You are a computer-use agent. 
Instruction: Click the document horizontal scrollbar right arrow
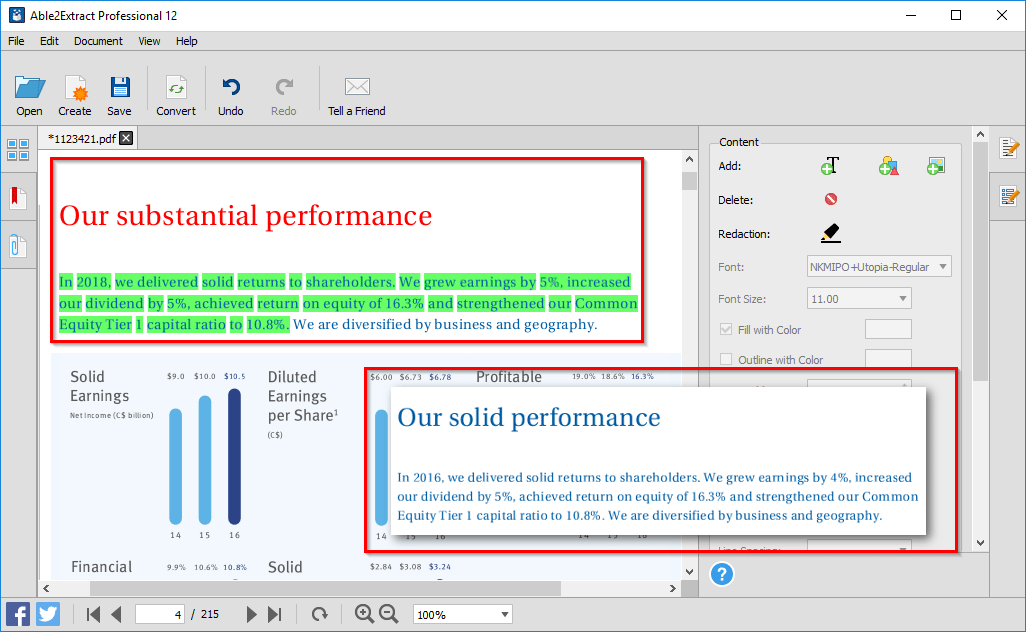(673, 588)
